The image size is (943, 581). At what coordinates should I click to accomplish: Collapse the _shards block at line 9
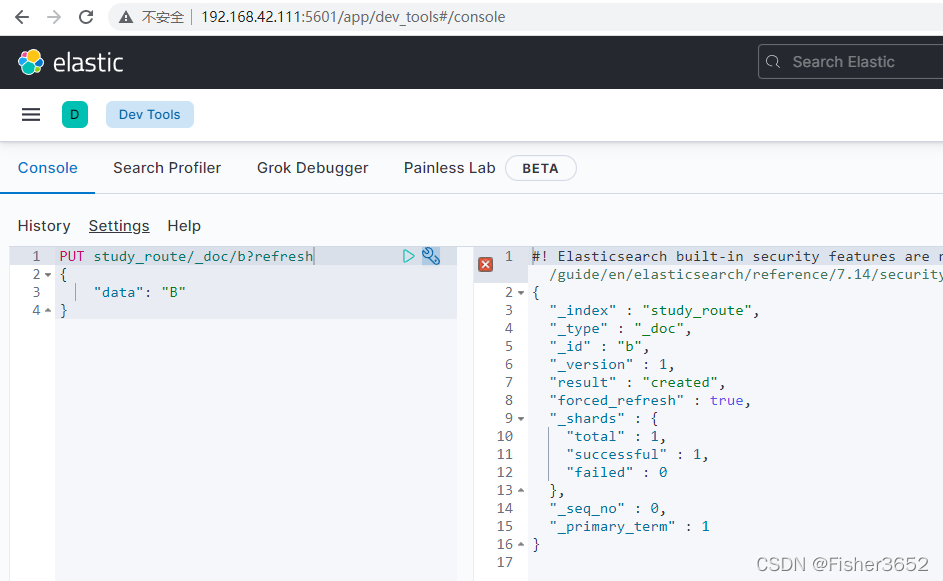coord(521,419)
